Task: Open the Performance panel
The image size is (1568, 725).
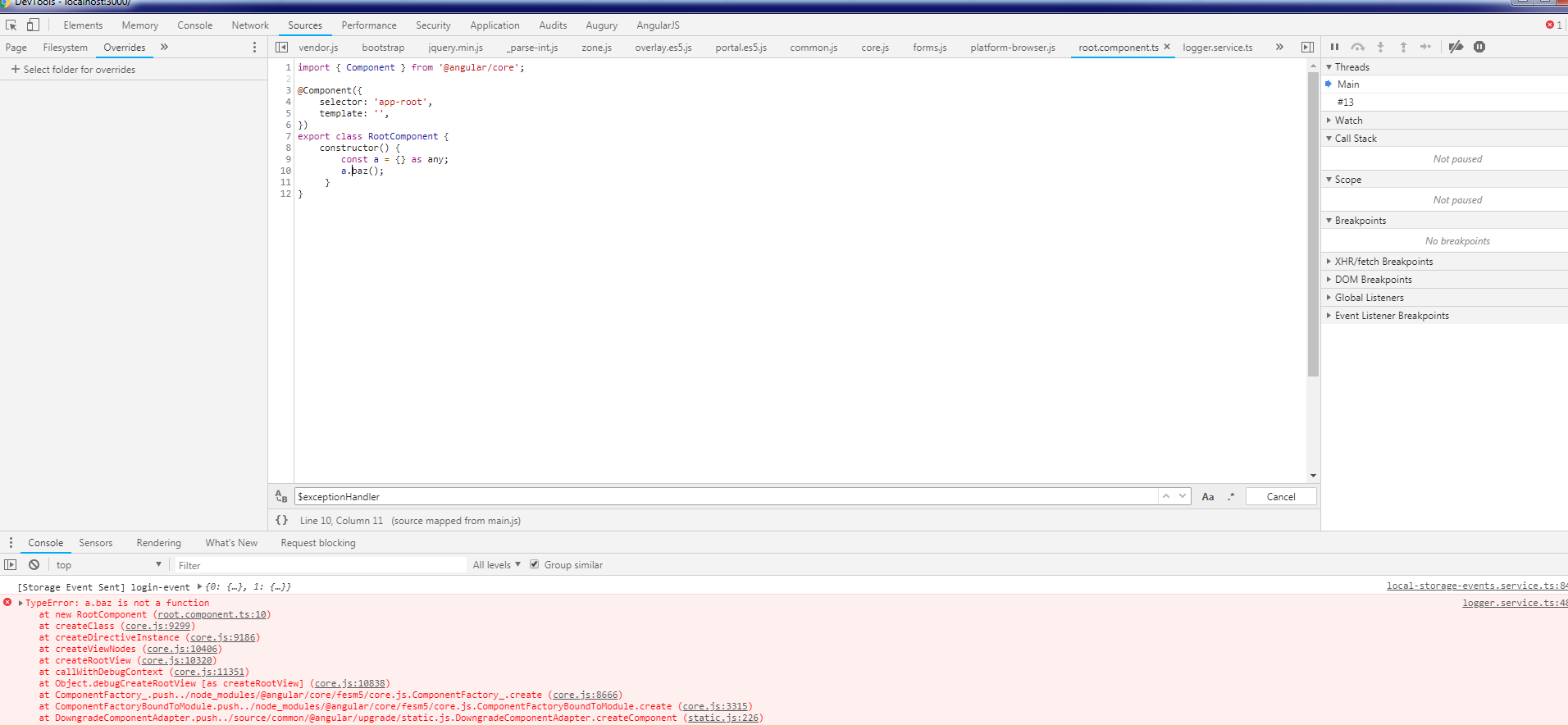Action: [x=369, y=25]
